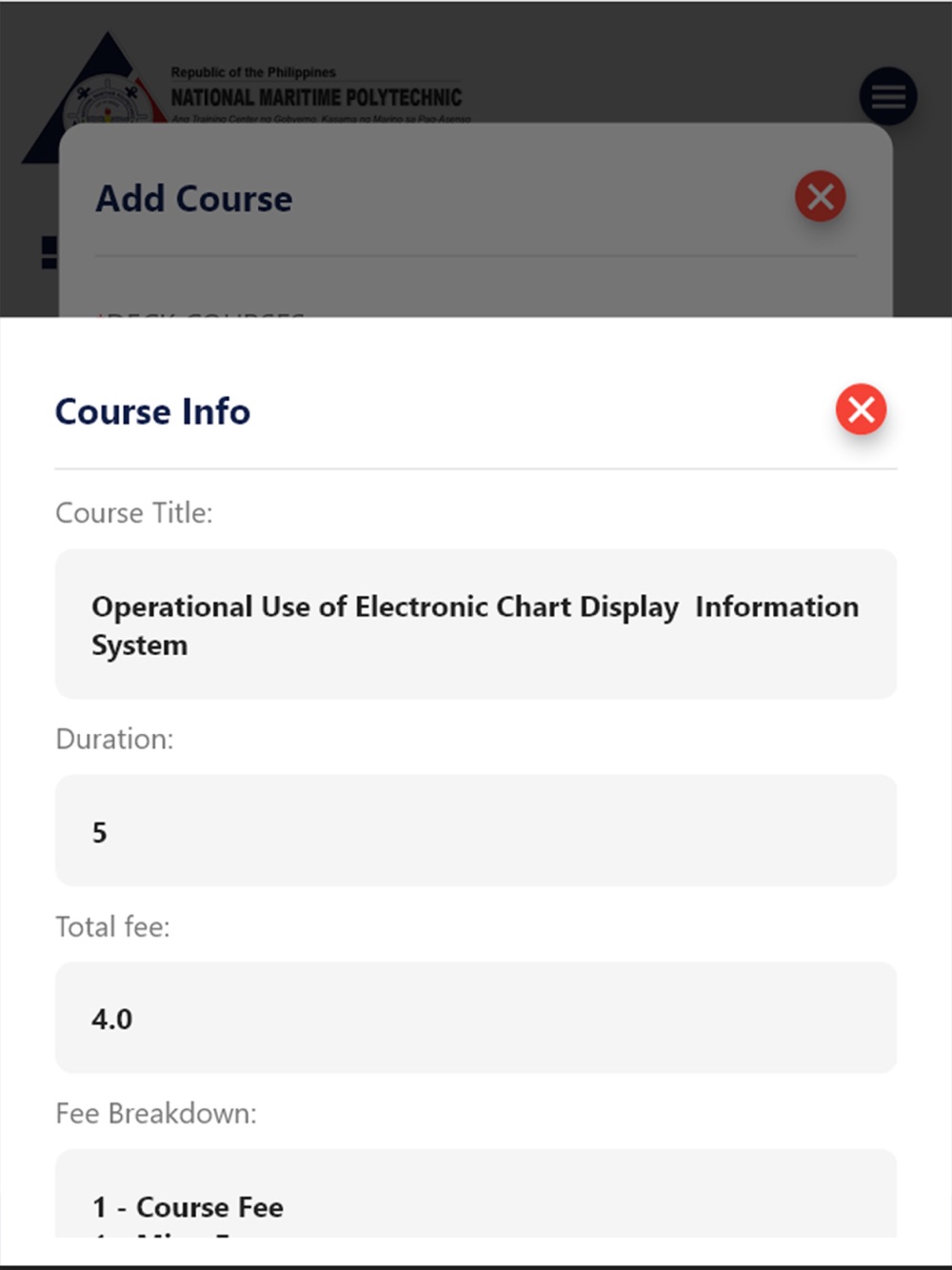Click the Add Course heading
The width and height of the screenshot is (952, 1270).
(x=194, y=198)
